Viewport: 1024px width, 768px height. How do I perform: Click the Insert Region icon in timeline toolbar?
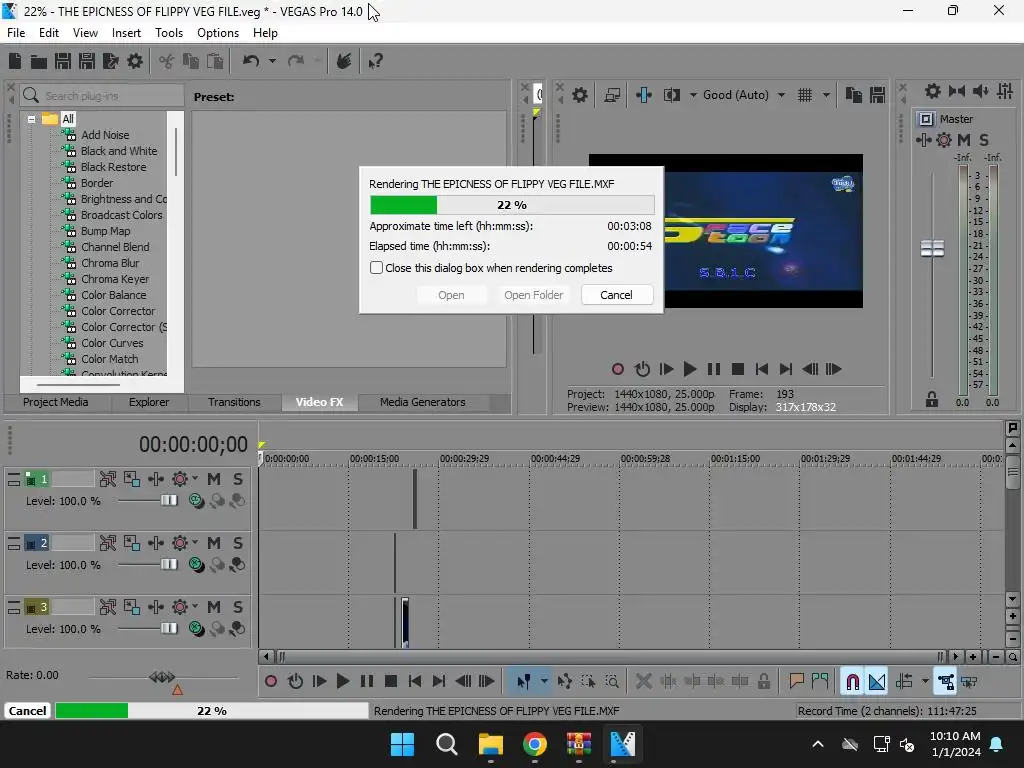(820, 681)
